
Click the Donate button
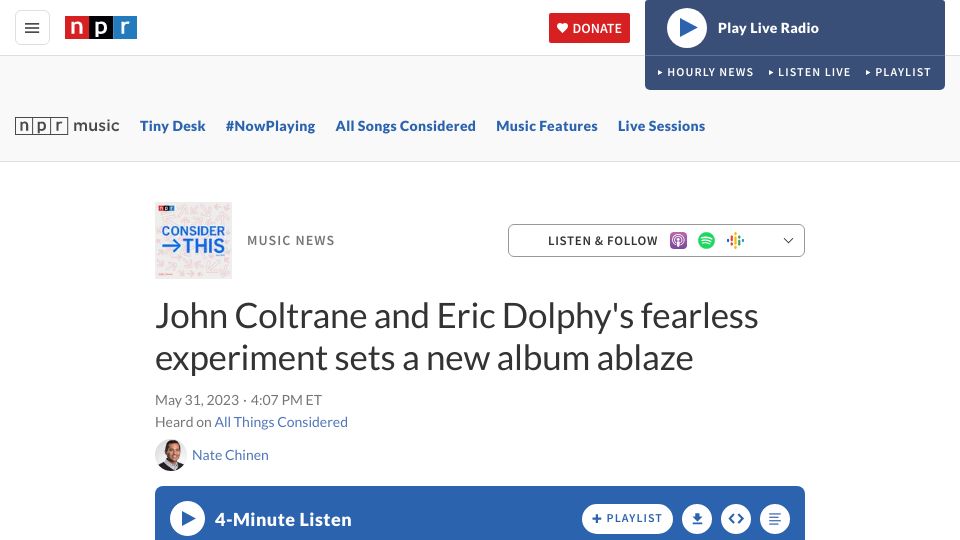tap(589, 28)
